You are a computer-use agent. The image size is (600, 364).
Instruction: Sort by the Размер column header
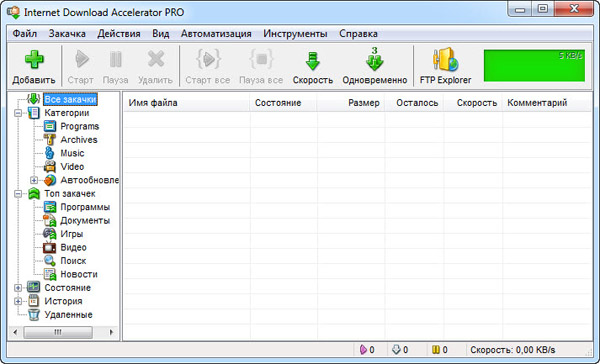[351, 103]
